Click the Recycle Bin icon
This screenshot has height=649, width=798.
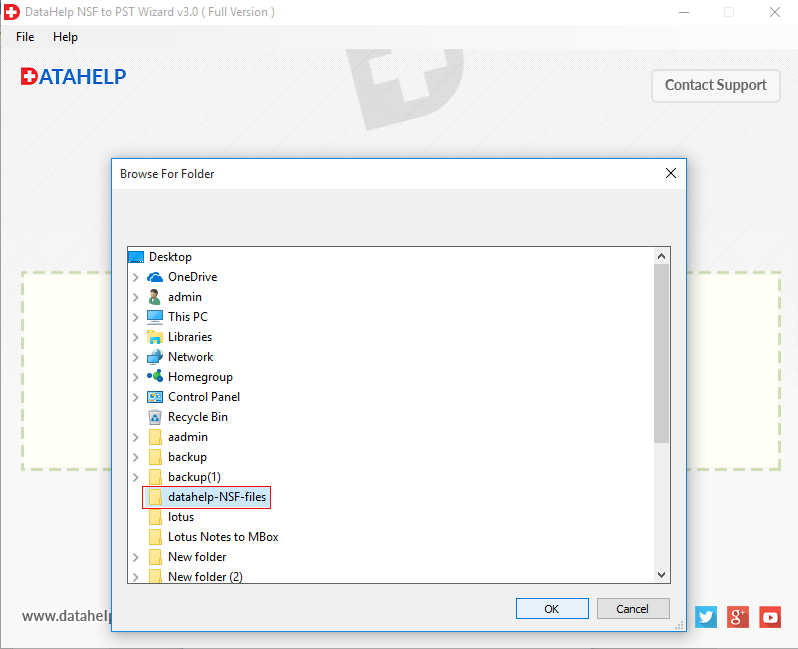[x=155, y=417]
